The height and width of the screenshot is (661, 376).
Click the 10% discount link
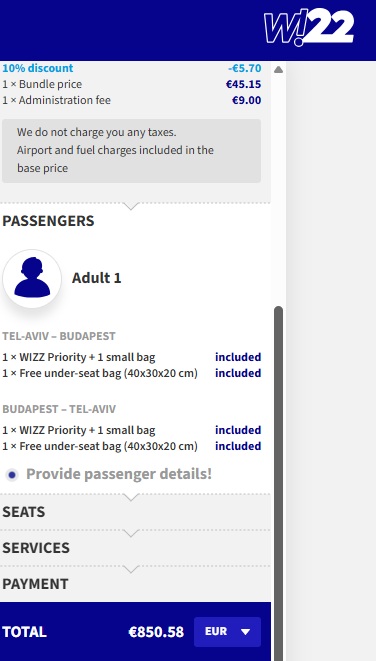[38, 68]
